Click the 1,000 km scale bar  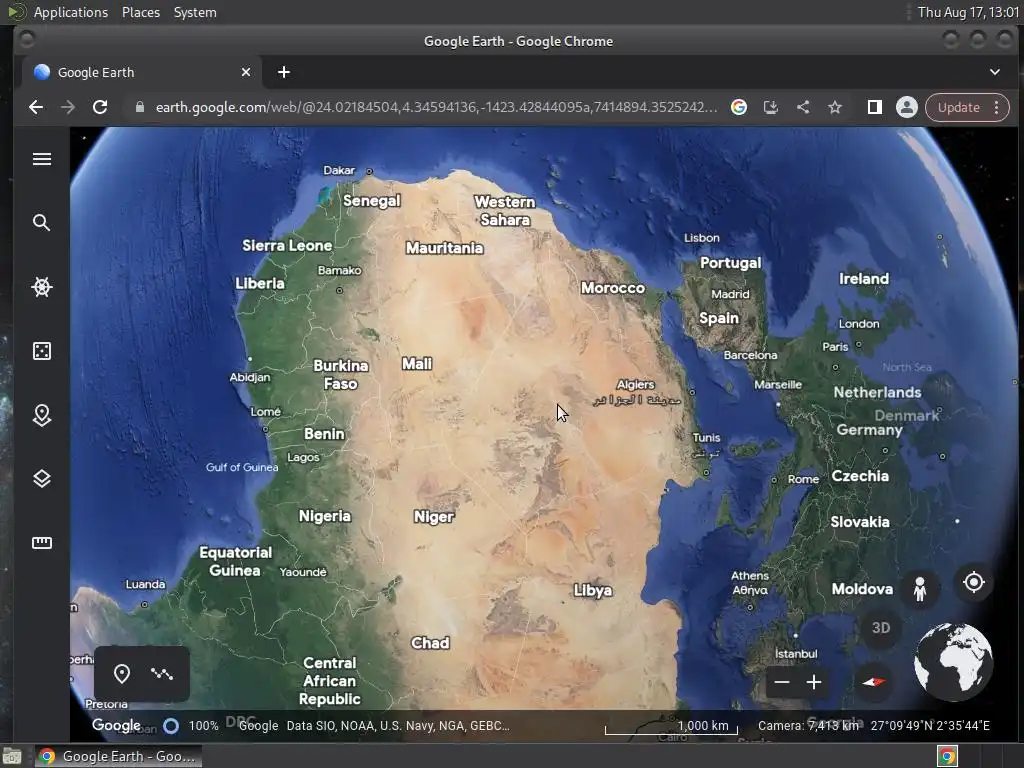[671, 726]
